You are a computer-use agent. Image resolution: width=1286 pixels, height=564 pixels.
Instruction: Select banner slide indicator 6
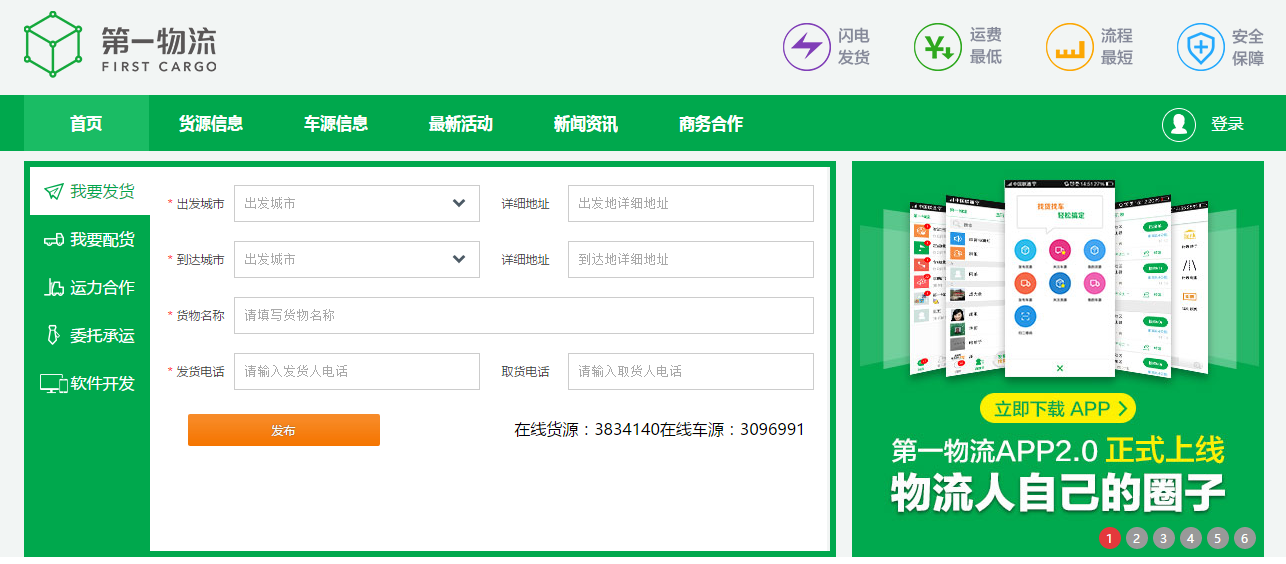pos(1244,538)
